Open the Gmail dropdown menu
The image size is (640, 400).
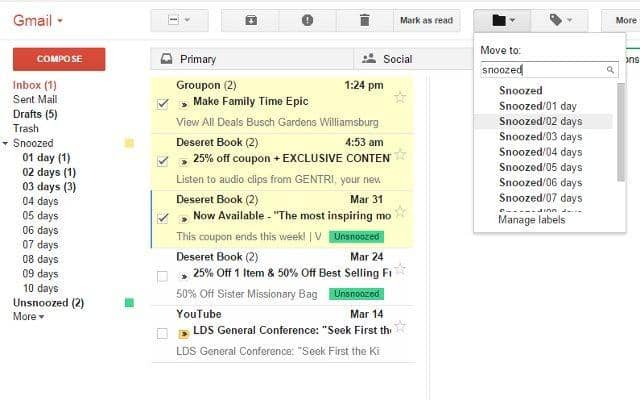coord(38,20)
